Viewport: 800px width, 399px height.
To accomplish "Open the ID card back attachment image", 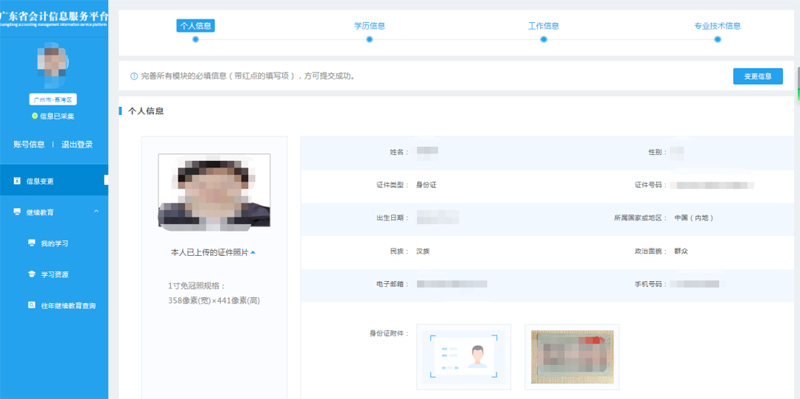I will (572, 357).
